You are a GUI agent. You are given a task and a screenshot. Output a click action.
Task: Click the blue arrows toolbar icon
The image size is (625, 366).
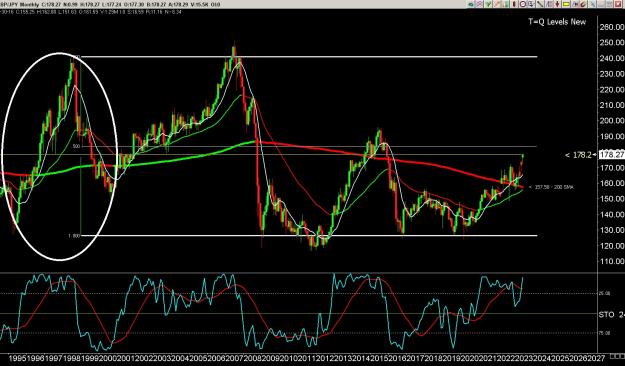[575, 4]
